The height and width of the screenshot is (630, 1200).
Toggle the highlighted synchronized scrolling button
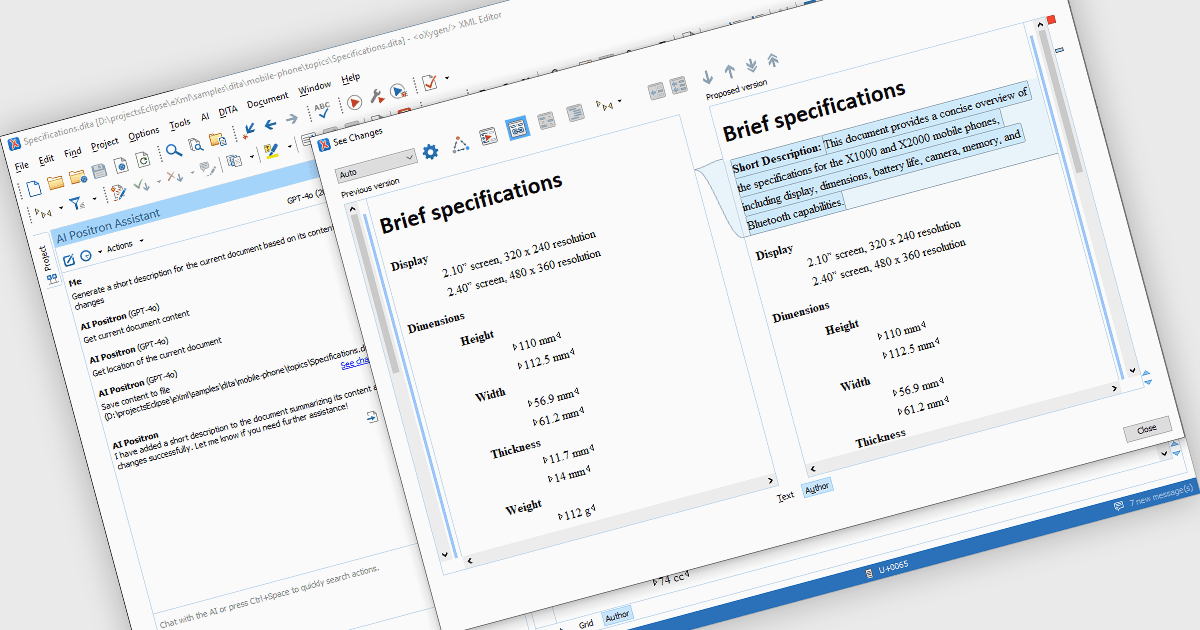click(517, 129)
